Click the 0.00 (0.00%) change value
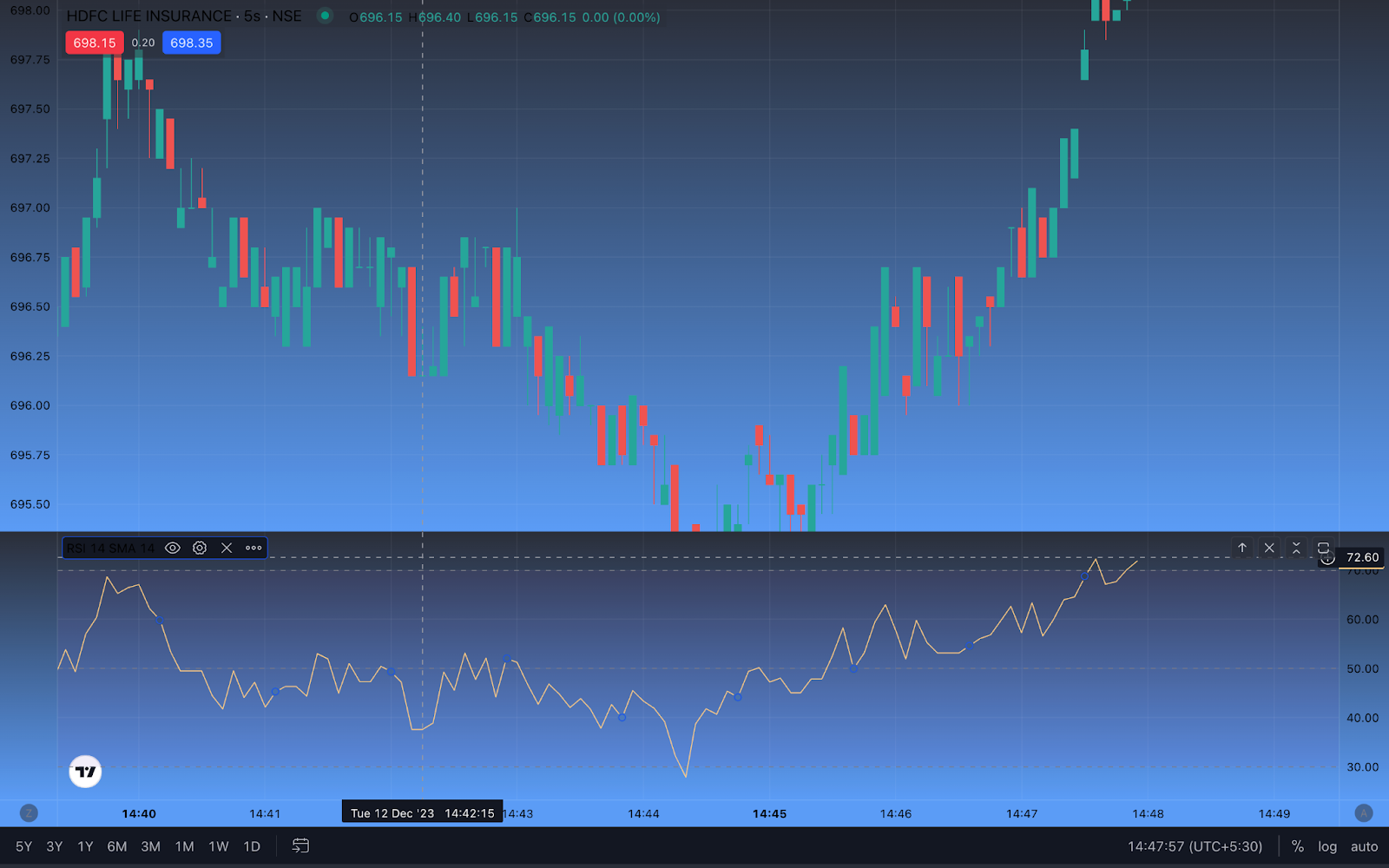This screenshot has height=868, width=1389. point(621,17)
